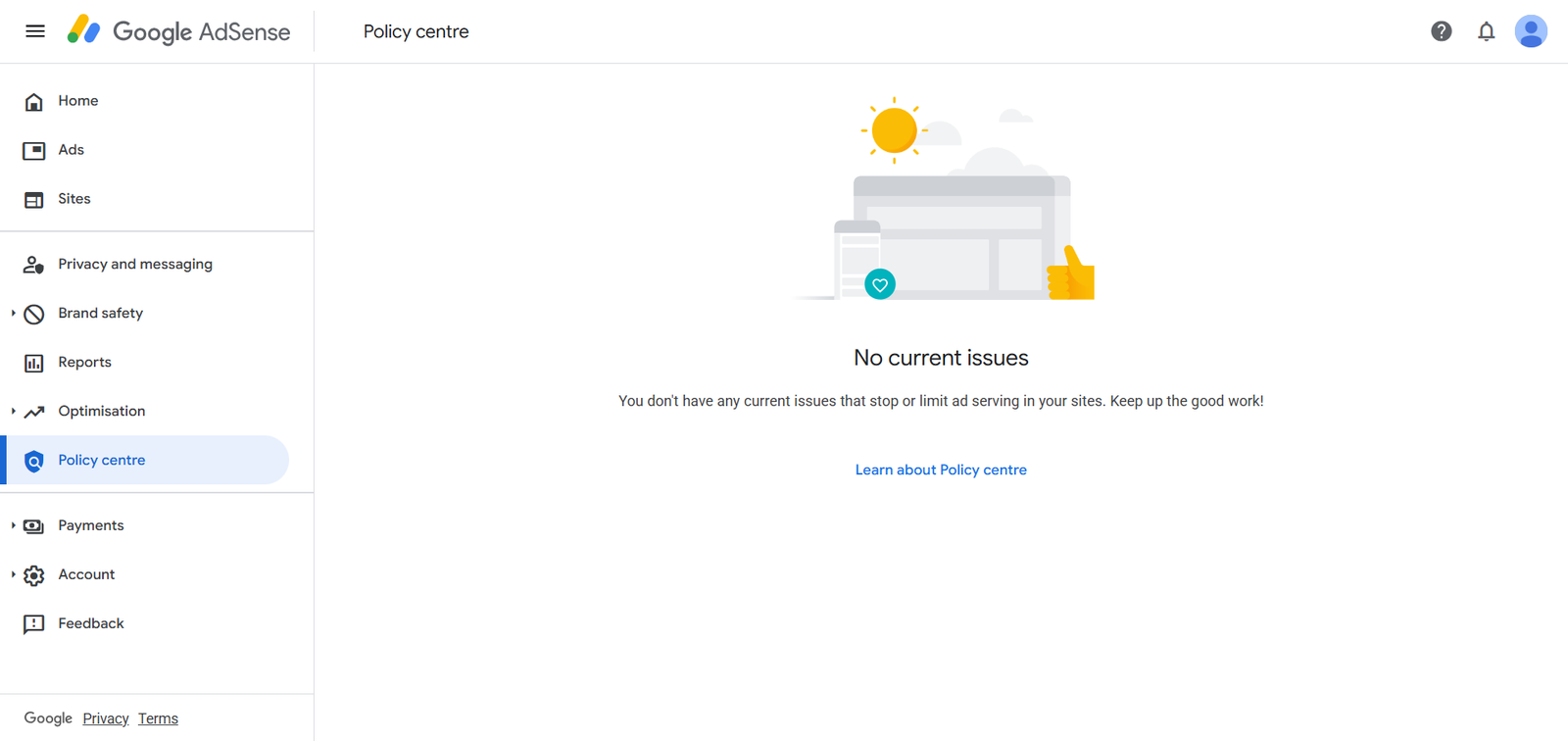Click the Google AdSense logo

(179, 31)
